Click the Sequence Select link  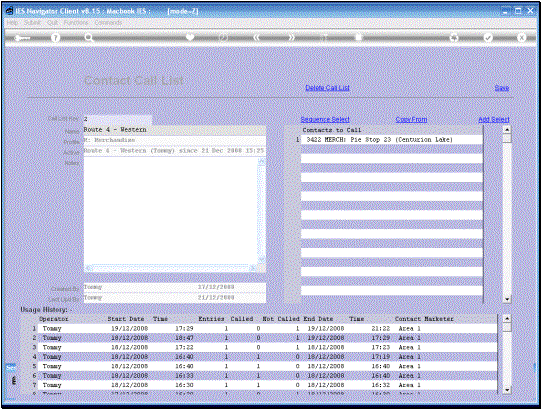point(325,119)
